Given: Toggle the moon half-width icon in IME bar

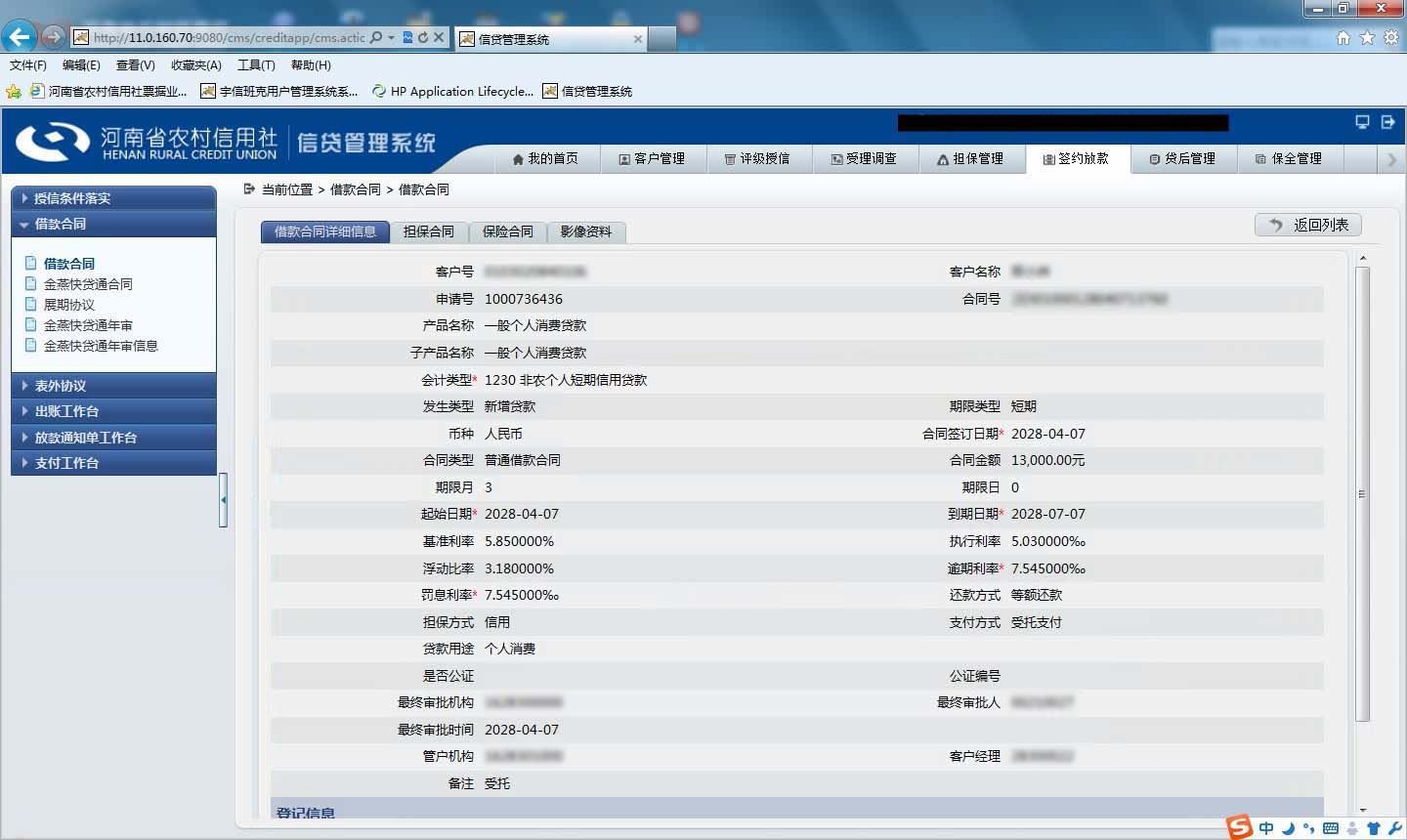Looking at the screenshot, I should [1289, 828].
